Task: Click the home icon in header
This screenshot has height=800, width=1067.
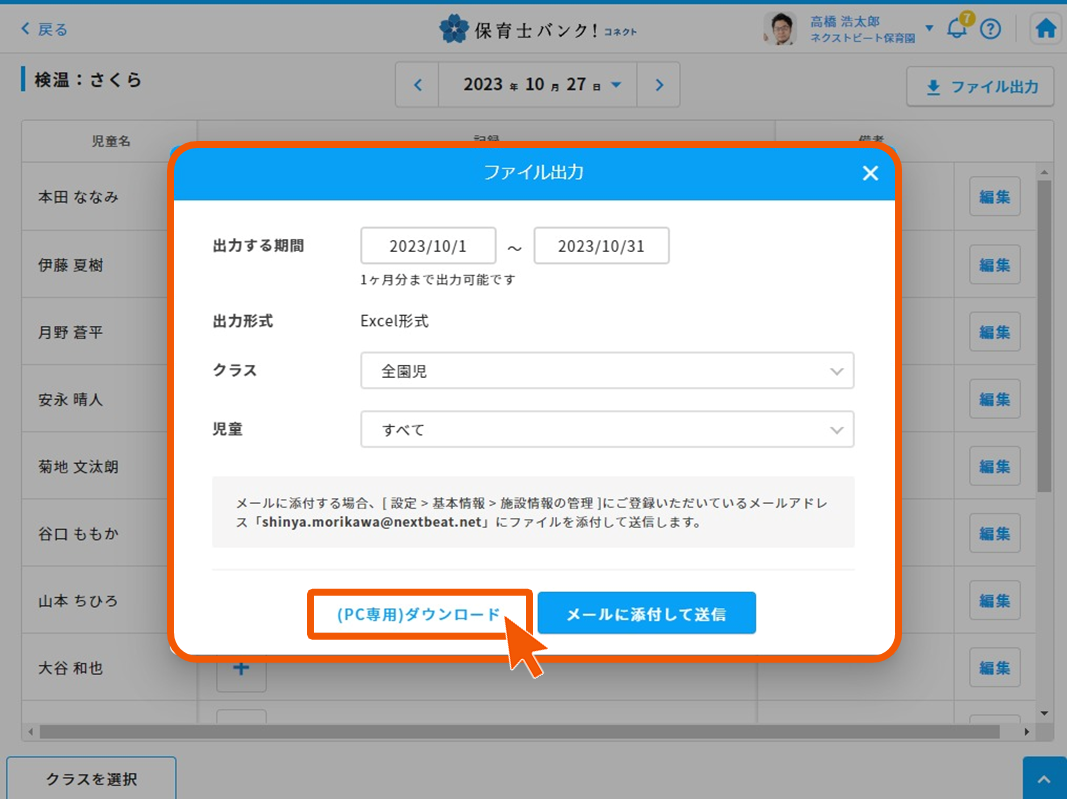Action: click(x=1045, y=29)
